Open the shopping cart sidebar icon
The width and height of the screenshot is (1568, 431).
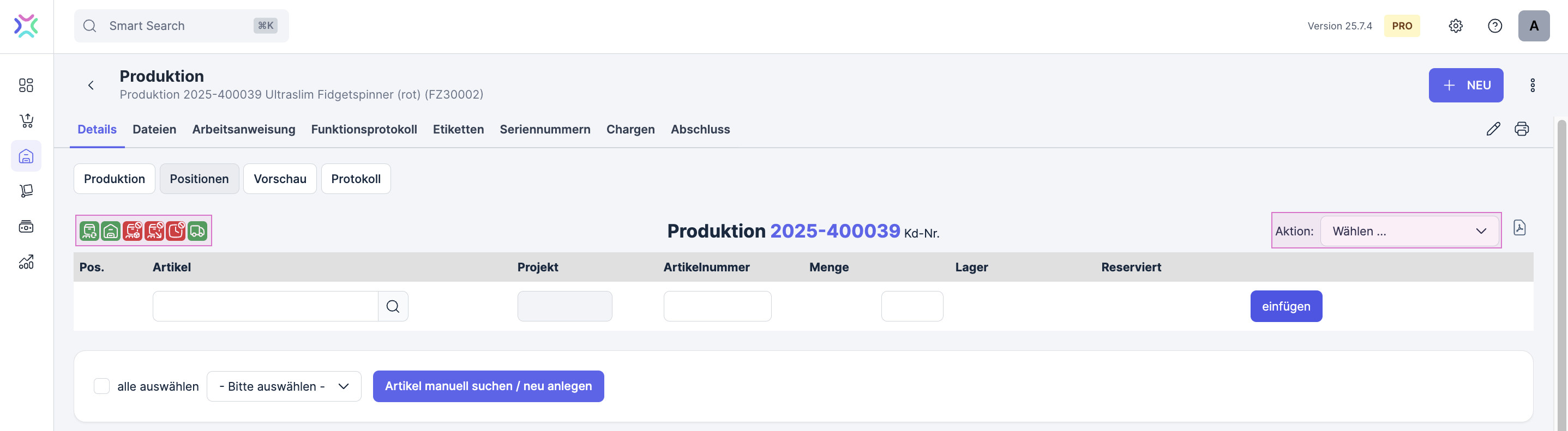[x=26, y=120]
